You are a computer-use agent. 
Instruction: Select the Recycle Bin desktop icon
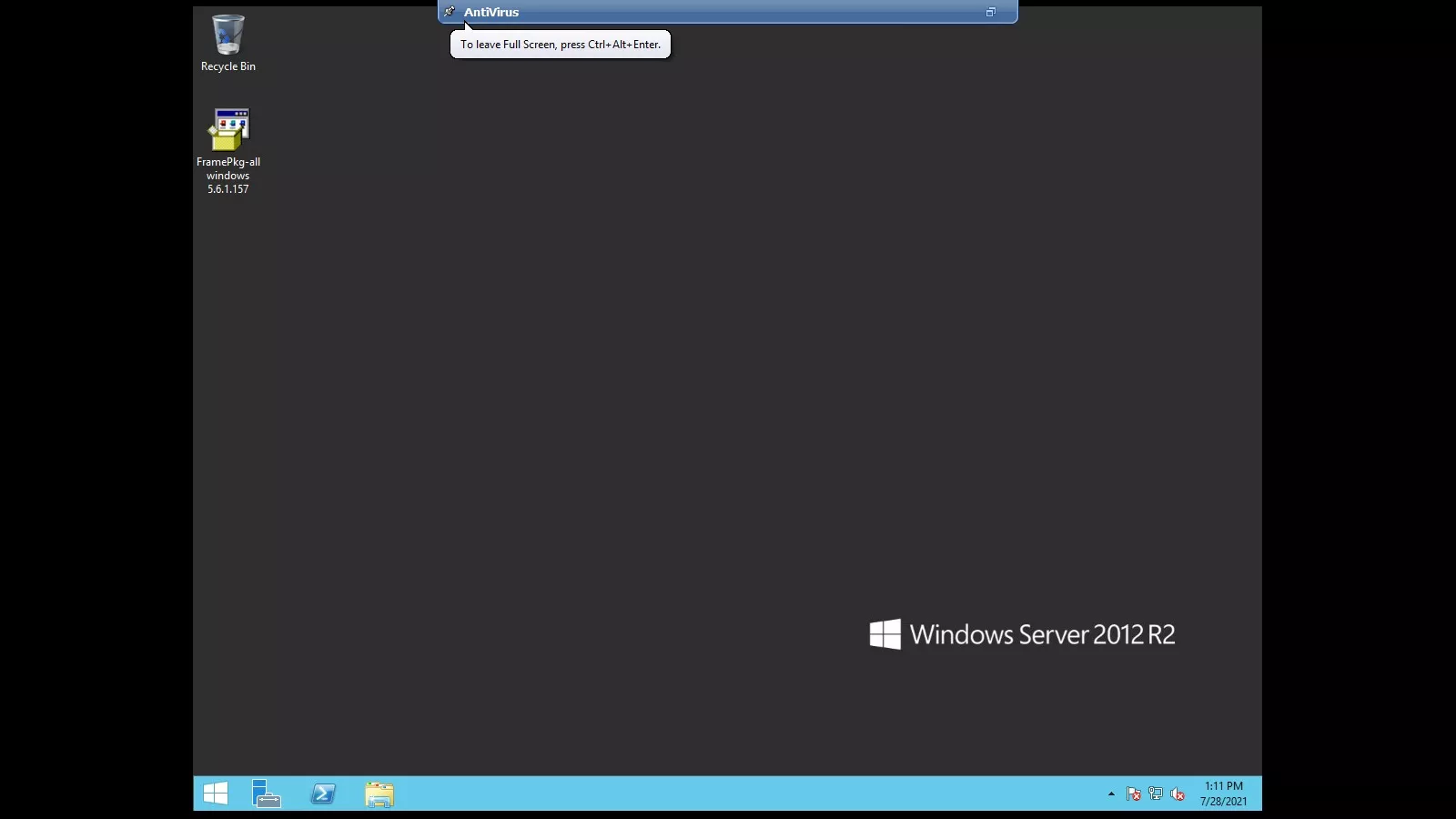point(227,35)
